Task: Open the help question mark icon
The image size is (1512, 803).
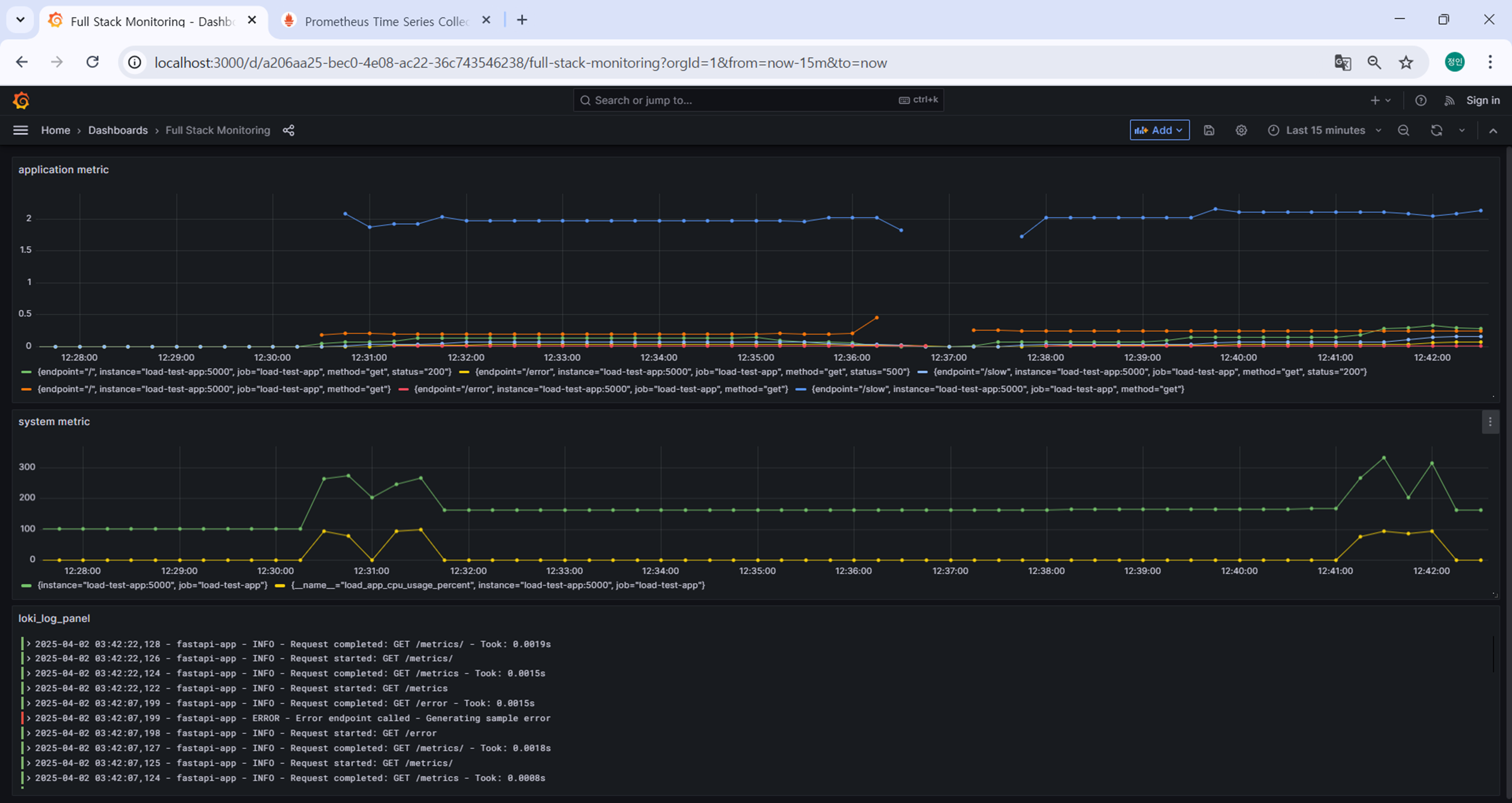Action: [x=1420, y=100]
